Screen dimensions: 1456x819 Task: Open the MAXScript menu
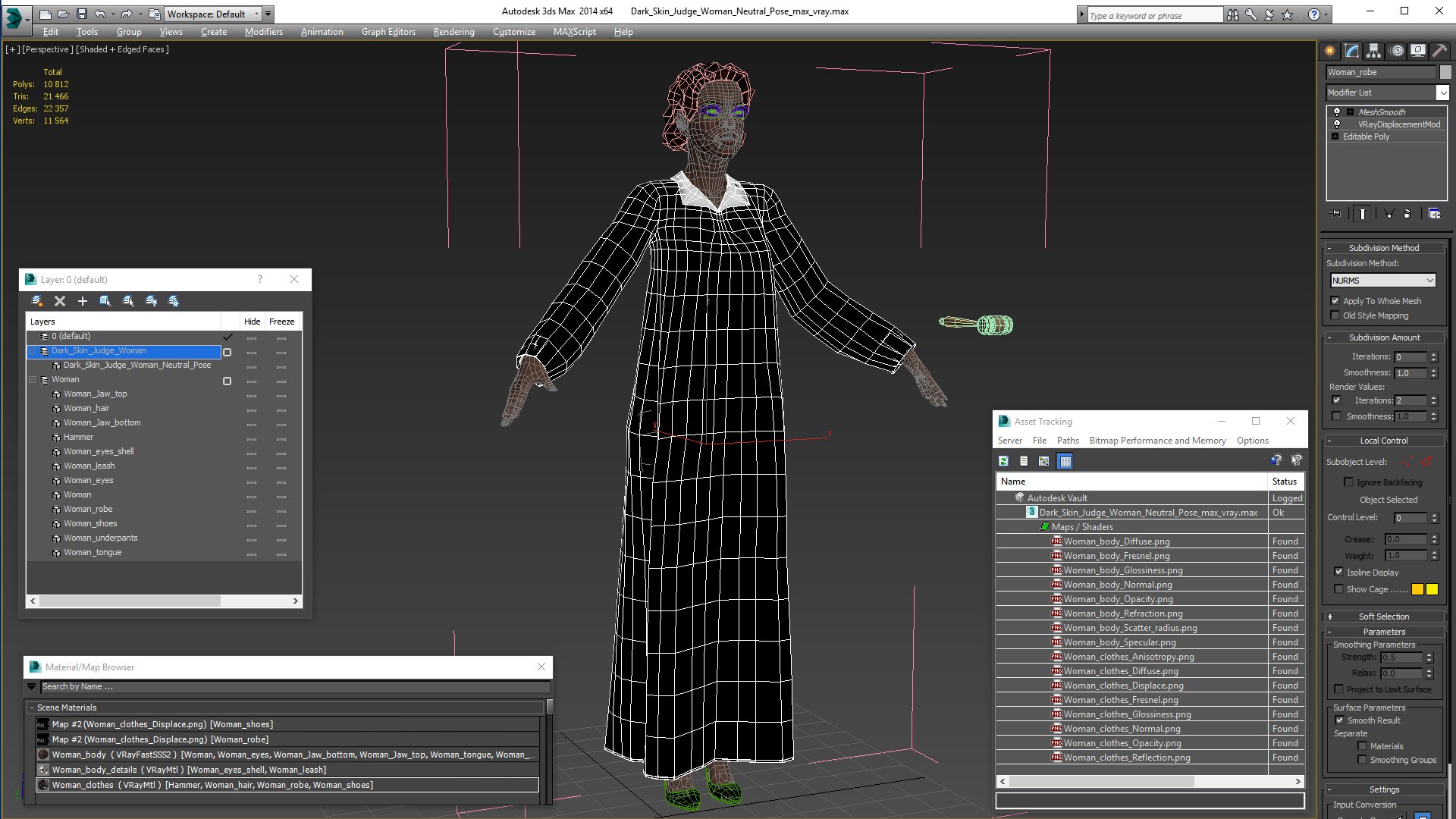(574, 32)
